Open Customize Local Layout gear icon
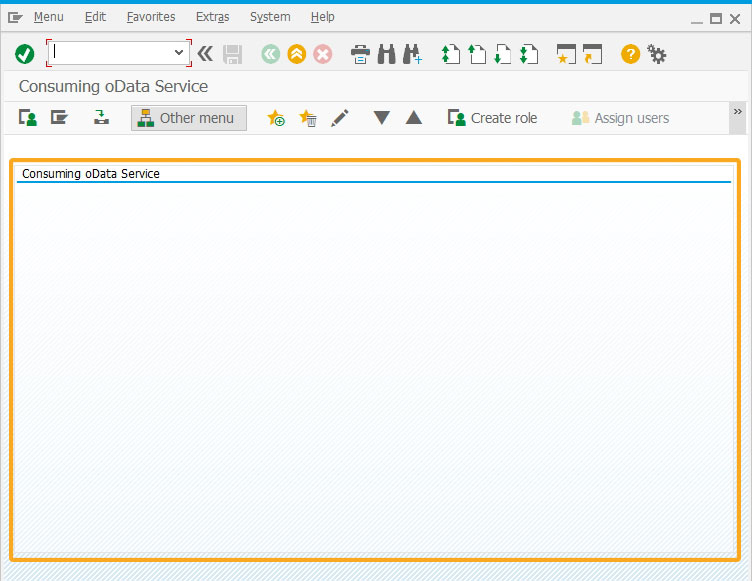This screenshot has width=752, height=581. 657,54
